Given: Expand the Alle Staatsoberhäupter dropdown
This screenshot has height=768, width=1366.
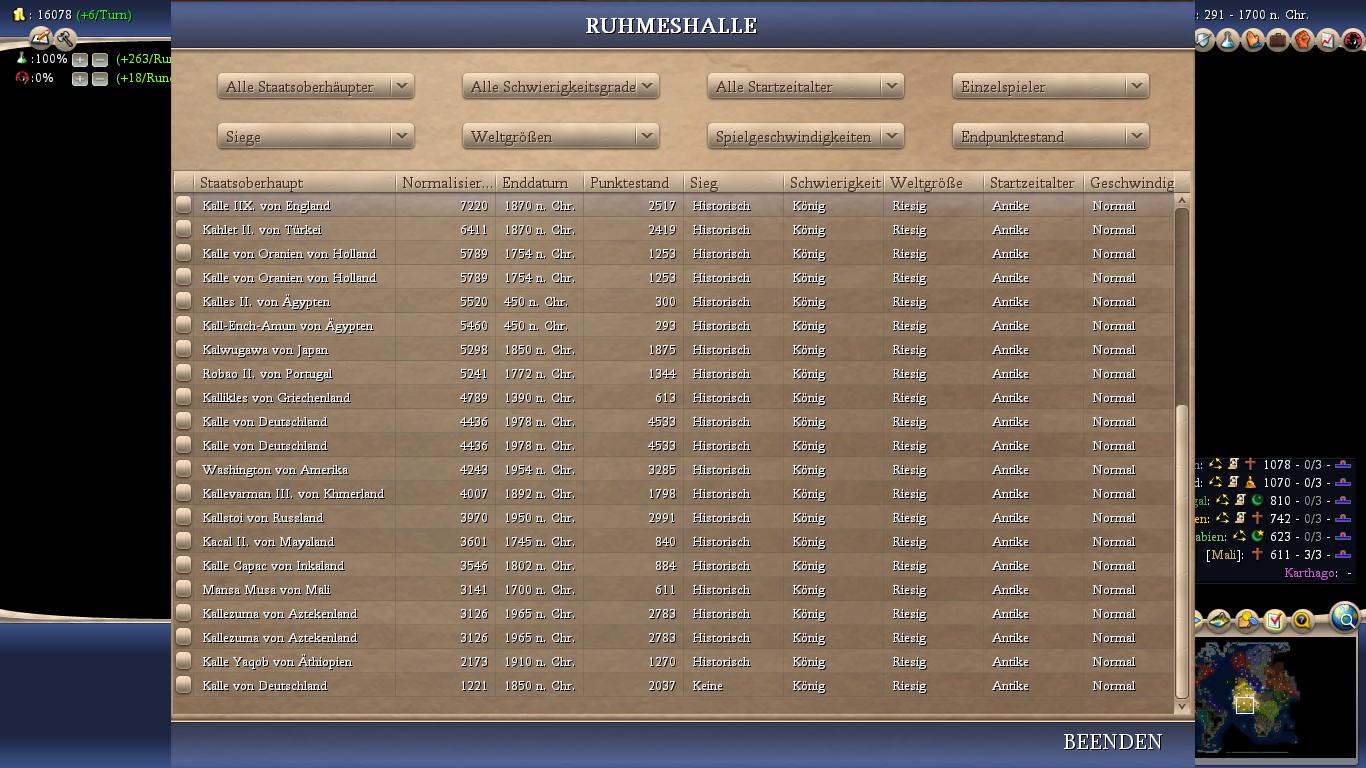Looking at the screenshot, I should (x=315, y=87).
